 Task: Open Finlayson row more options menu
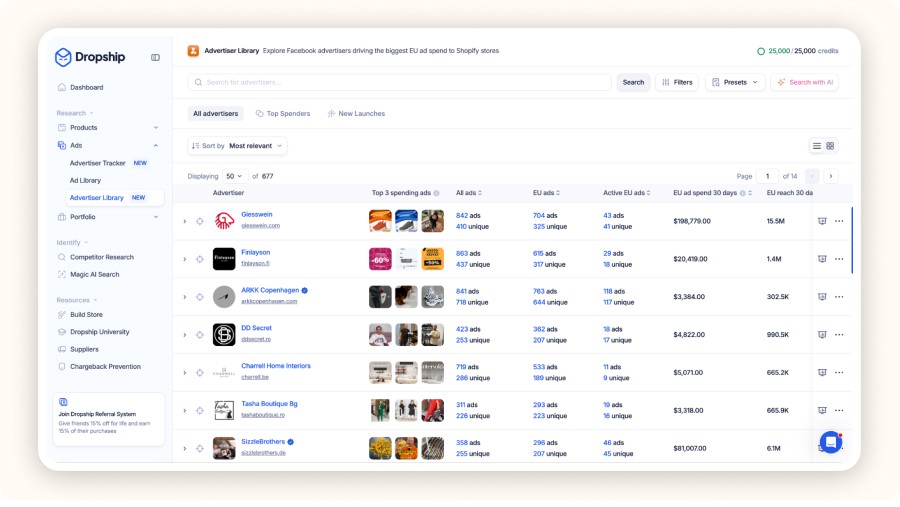point(839,259)
